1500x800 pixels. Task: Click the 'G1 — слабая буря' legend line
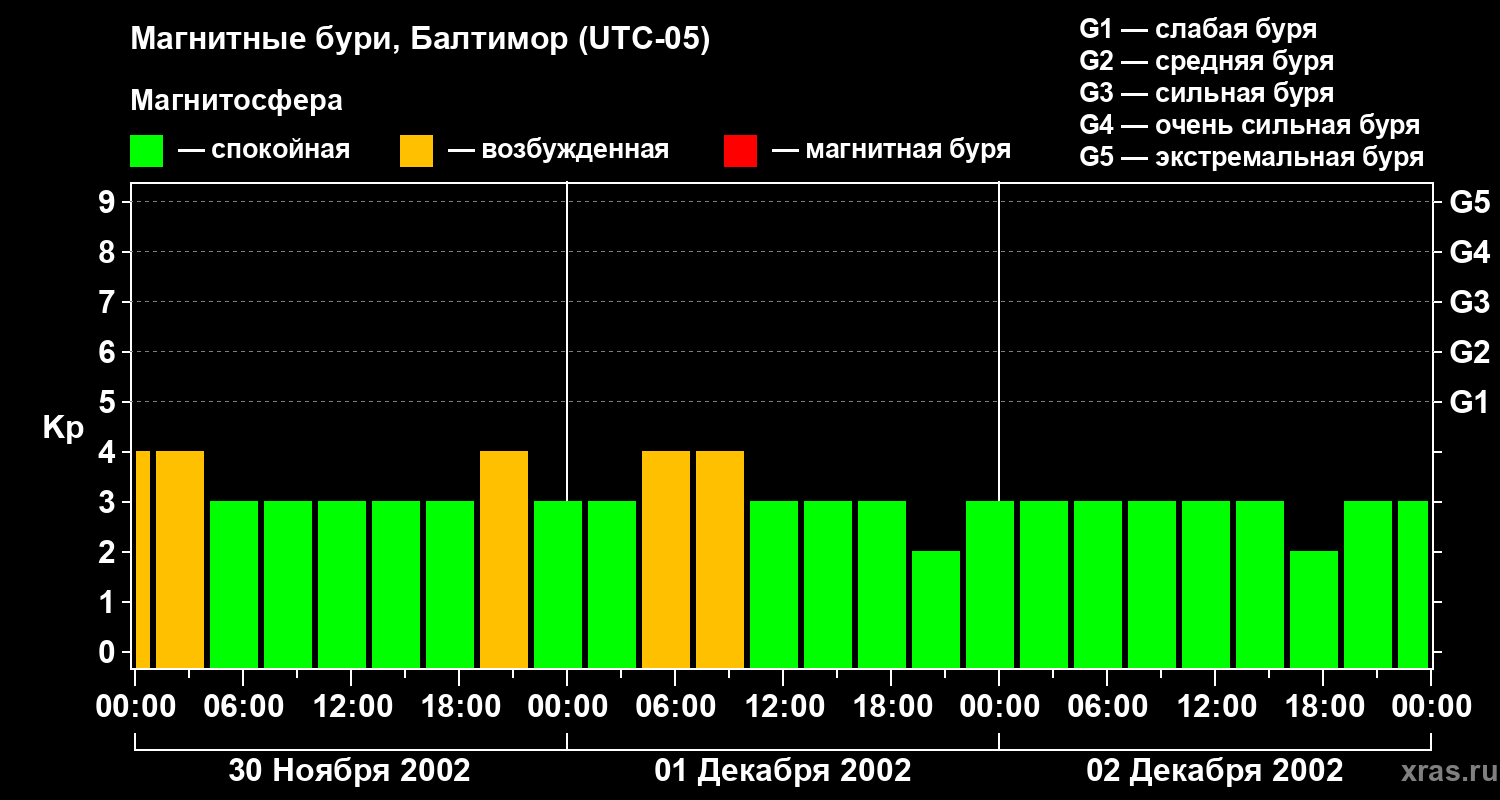click(1198, 29)
